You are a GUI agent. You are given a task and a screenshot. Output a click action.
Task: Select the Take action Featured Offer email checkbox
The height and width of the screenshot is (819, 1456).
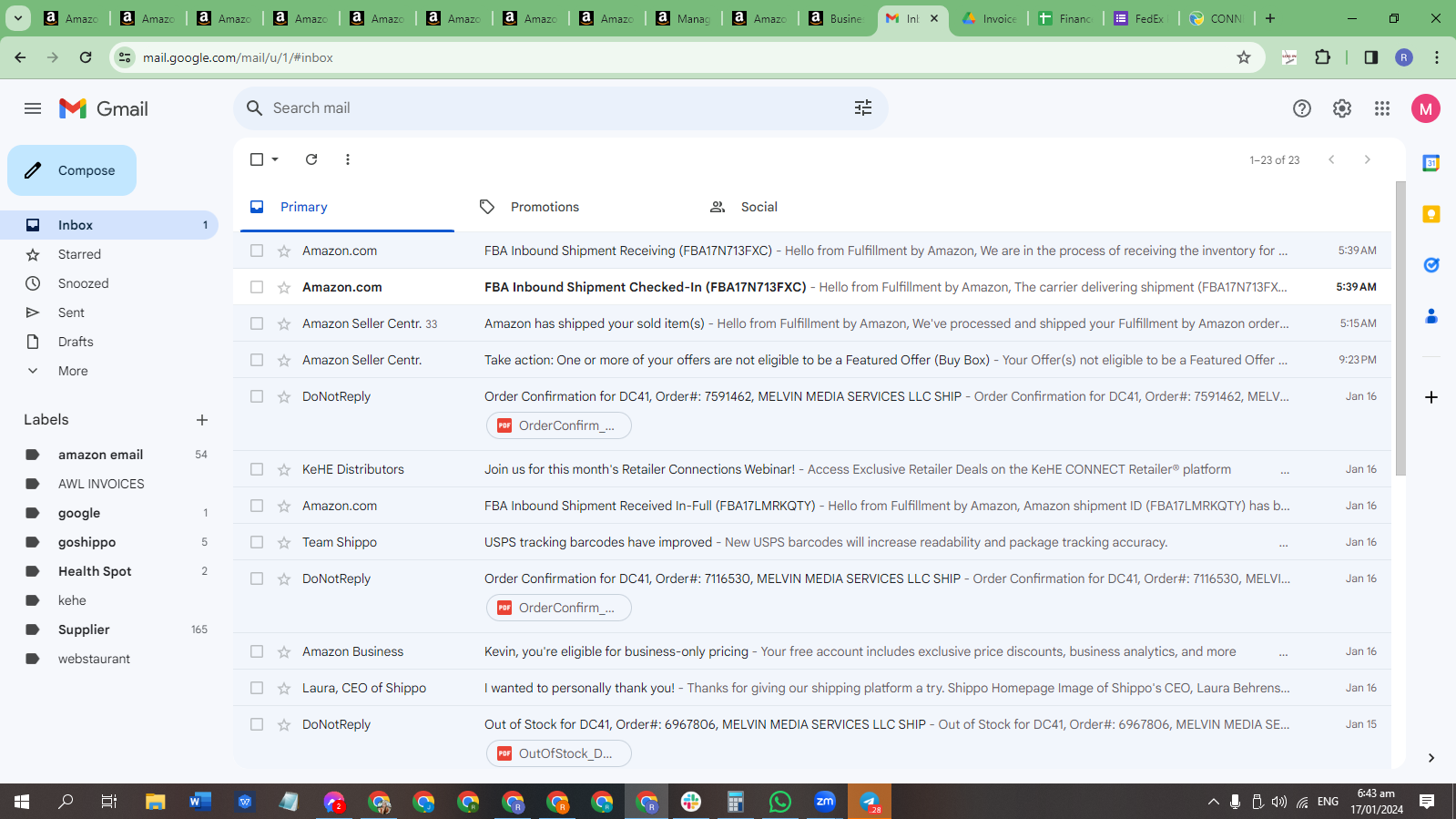coord(257,360)
